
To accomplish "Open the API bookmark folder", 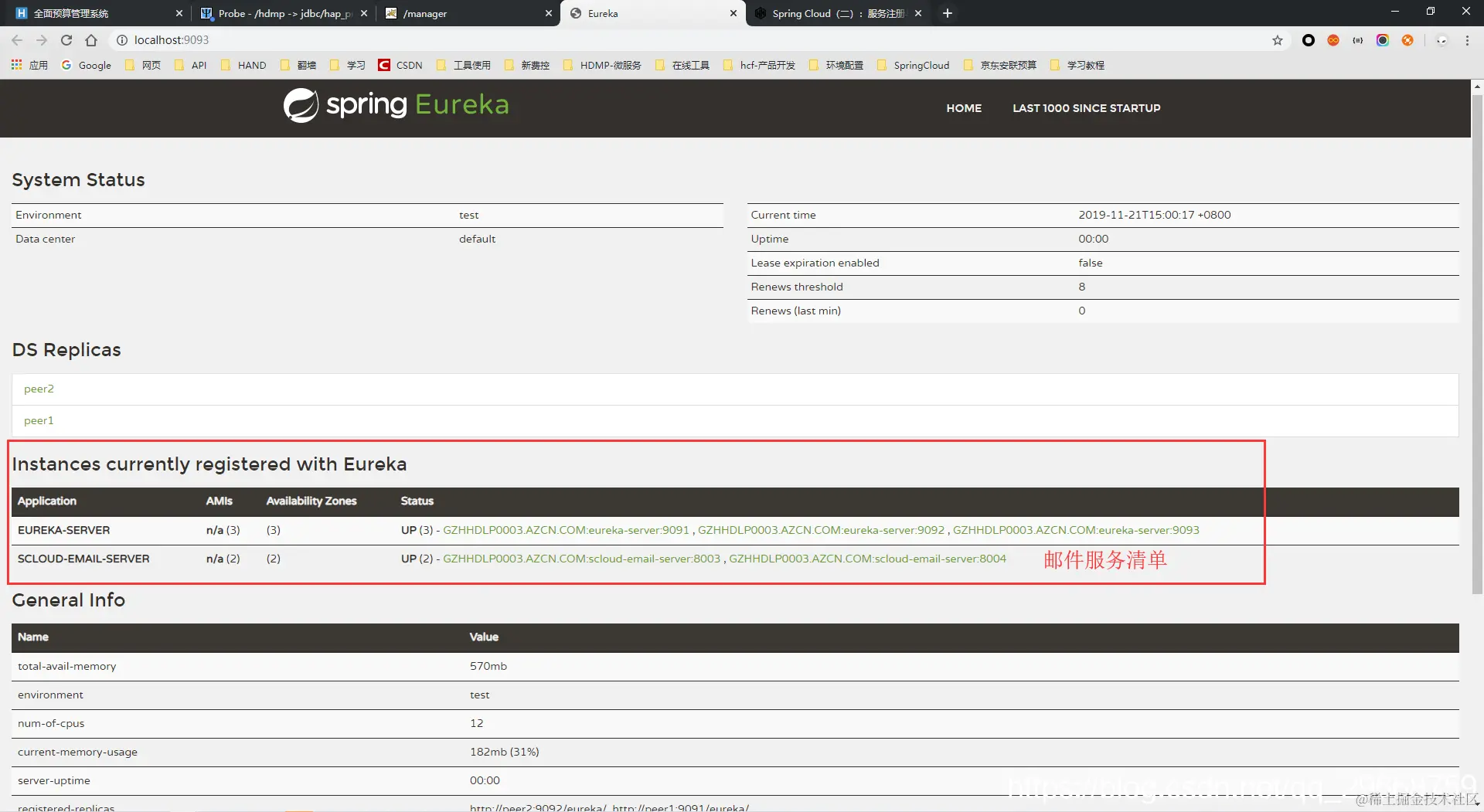I will [x=191, y=65].
